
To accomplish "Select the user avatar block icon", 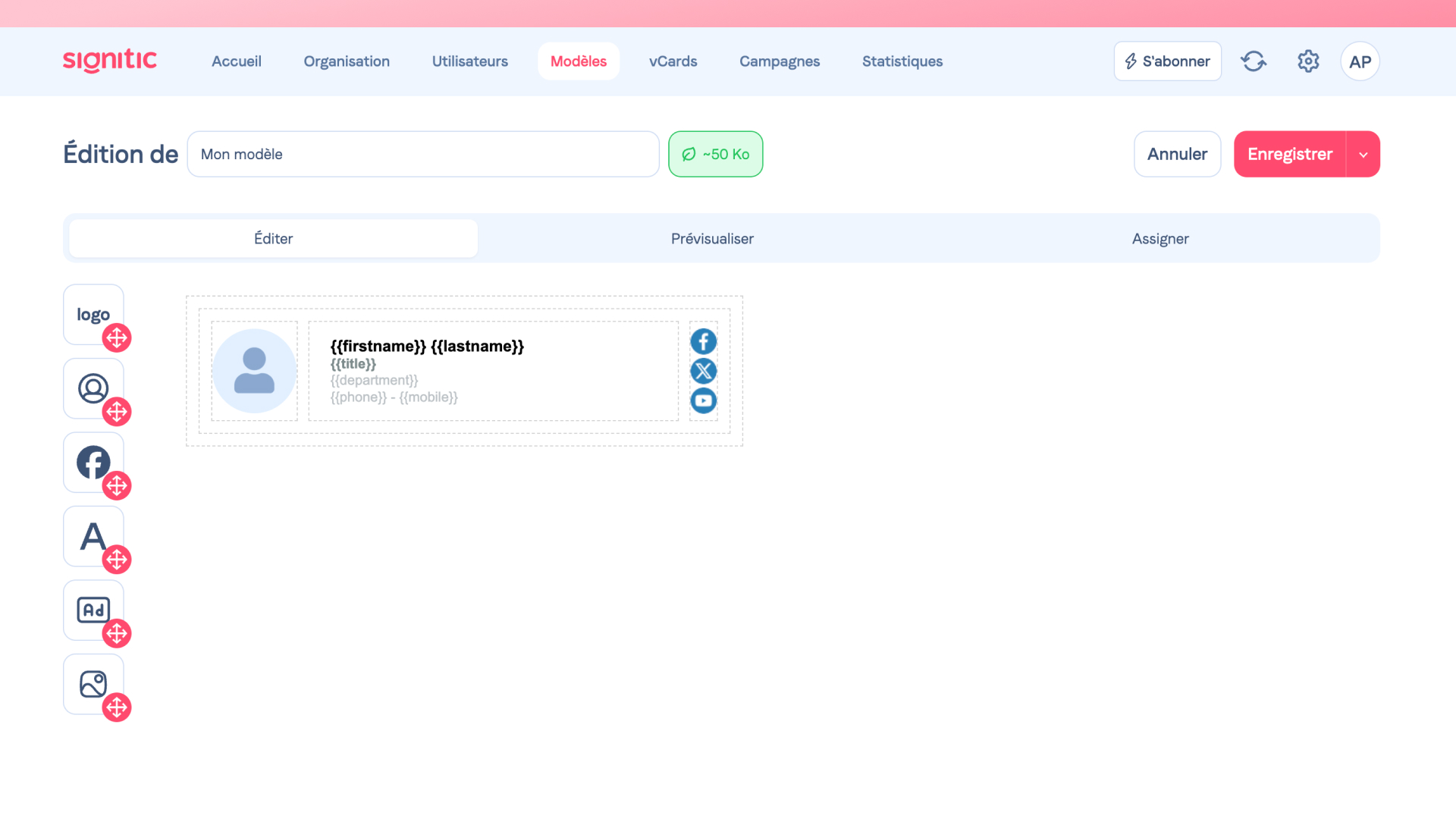I will (x=93, y=388).
